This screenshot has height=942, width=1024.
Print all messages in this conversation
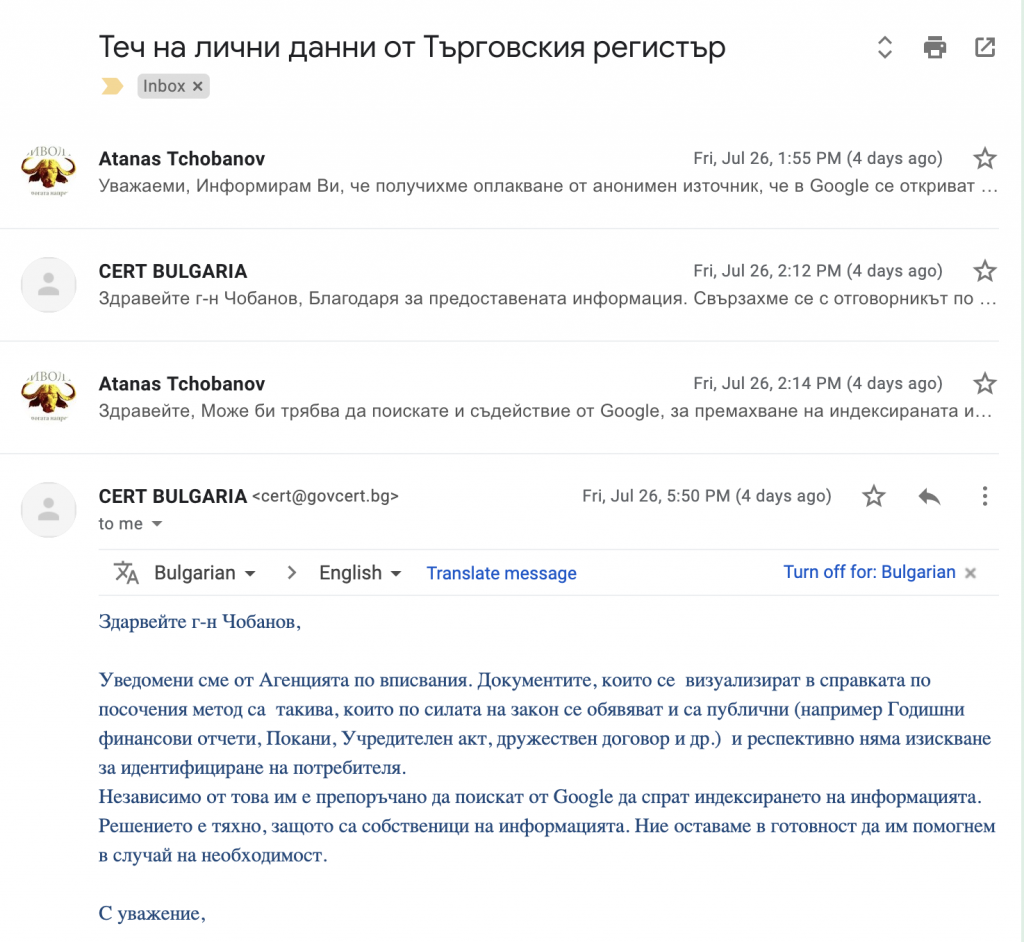(x=935, y=47)
